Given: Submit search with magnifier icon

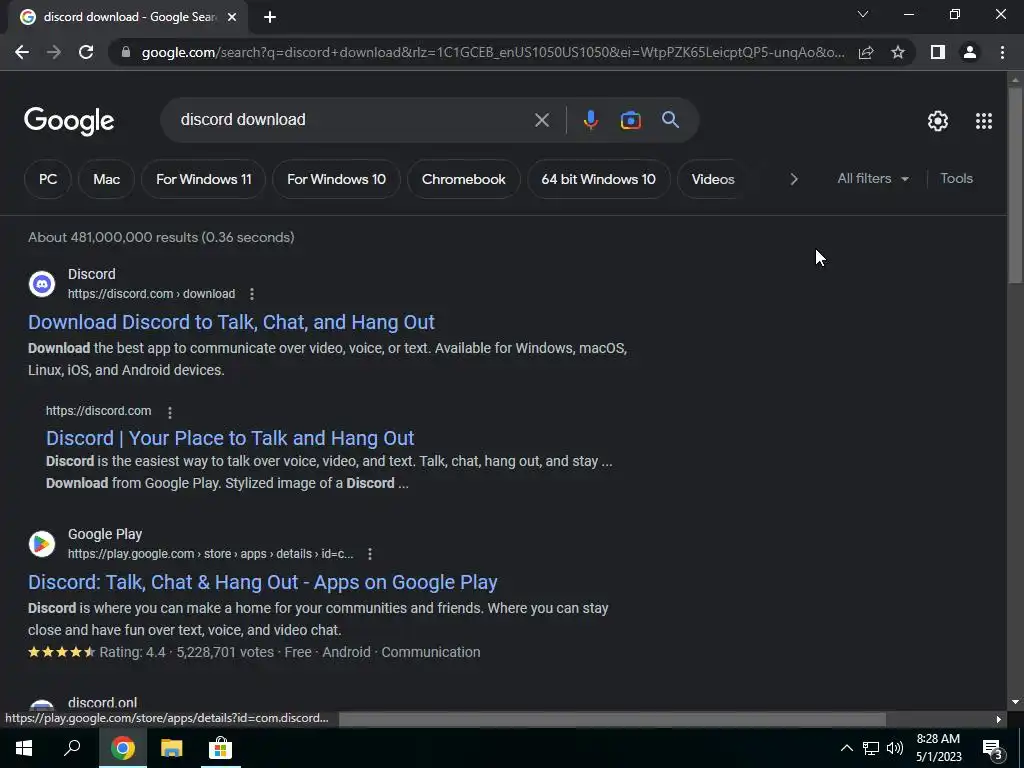Looking at the screenshot, I should (x=670, y=120).
